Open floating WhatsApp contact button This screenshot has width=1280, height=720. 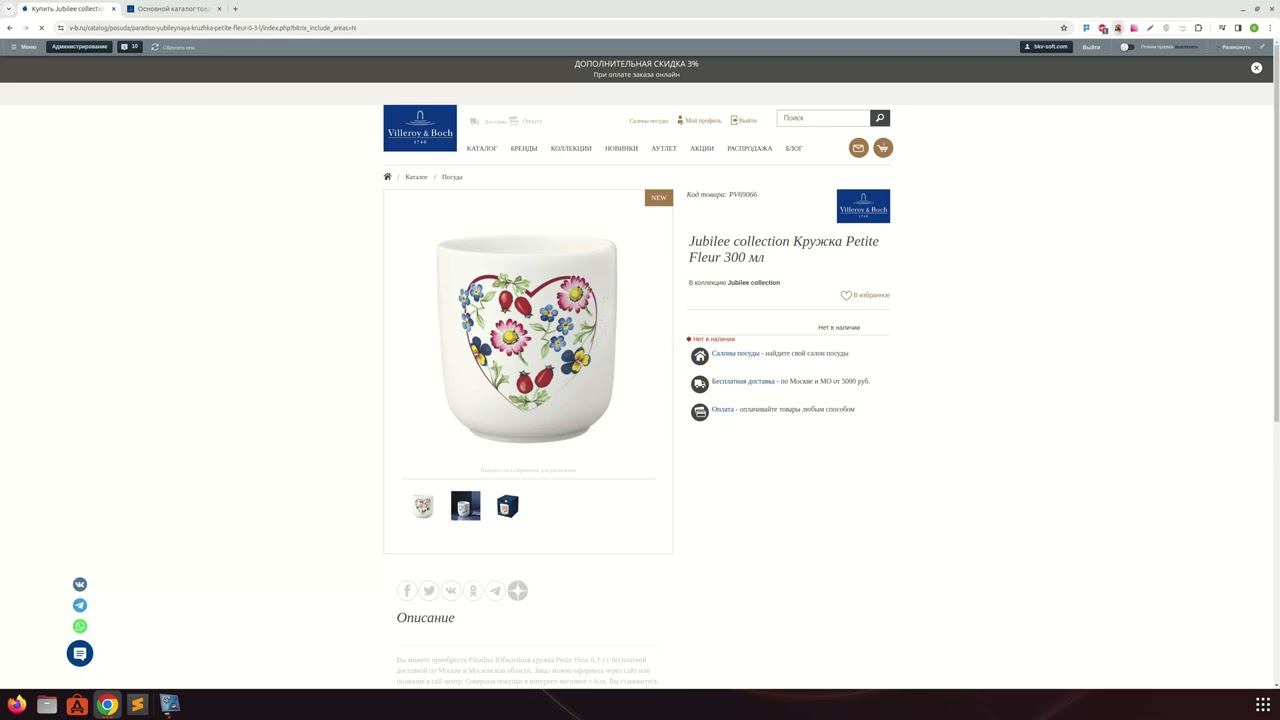pyautogui.click(x=80, y=626)
